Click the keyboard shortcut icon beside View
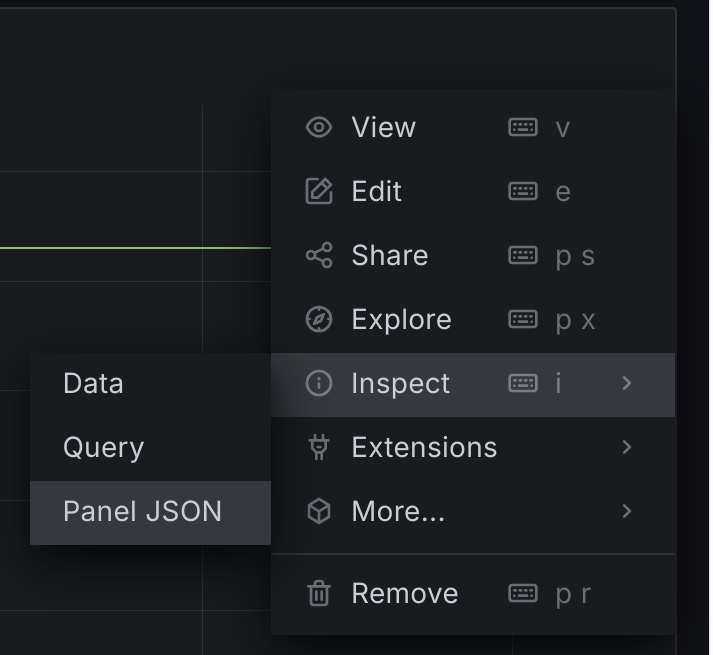 pos(523,127)
